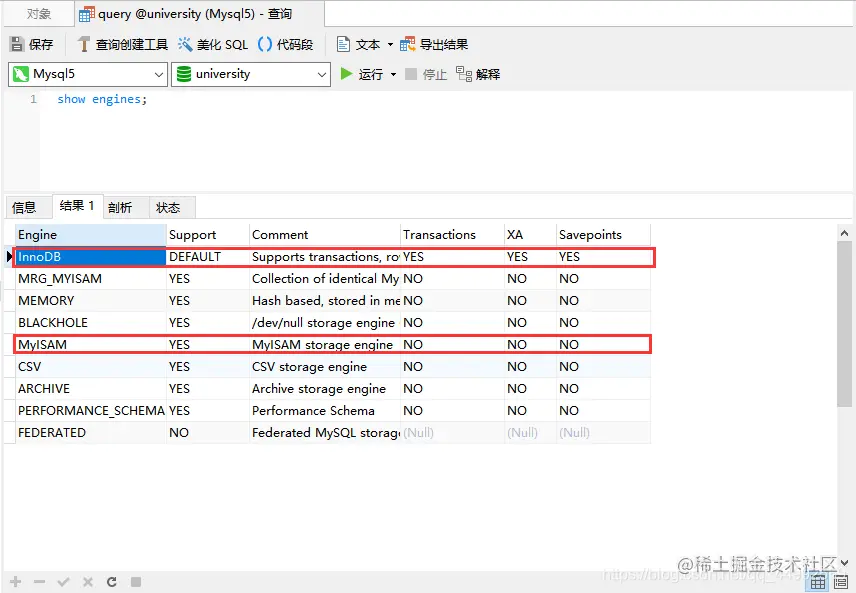Click NO support cell in FEDERATED row
This screenshot has width=856, height=593.
[x=207, y=433]
